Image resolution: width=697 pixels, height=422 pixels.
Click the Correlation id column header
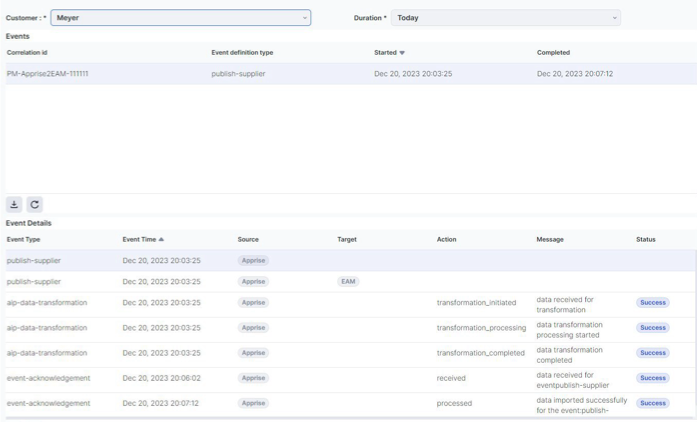coord(27,53)
